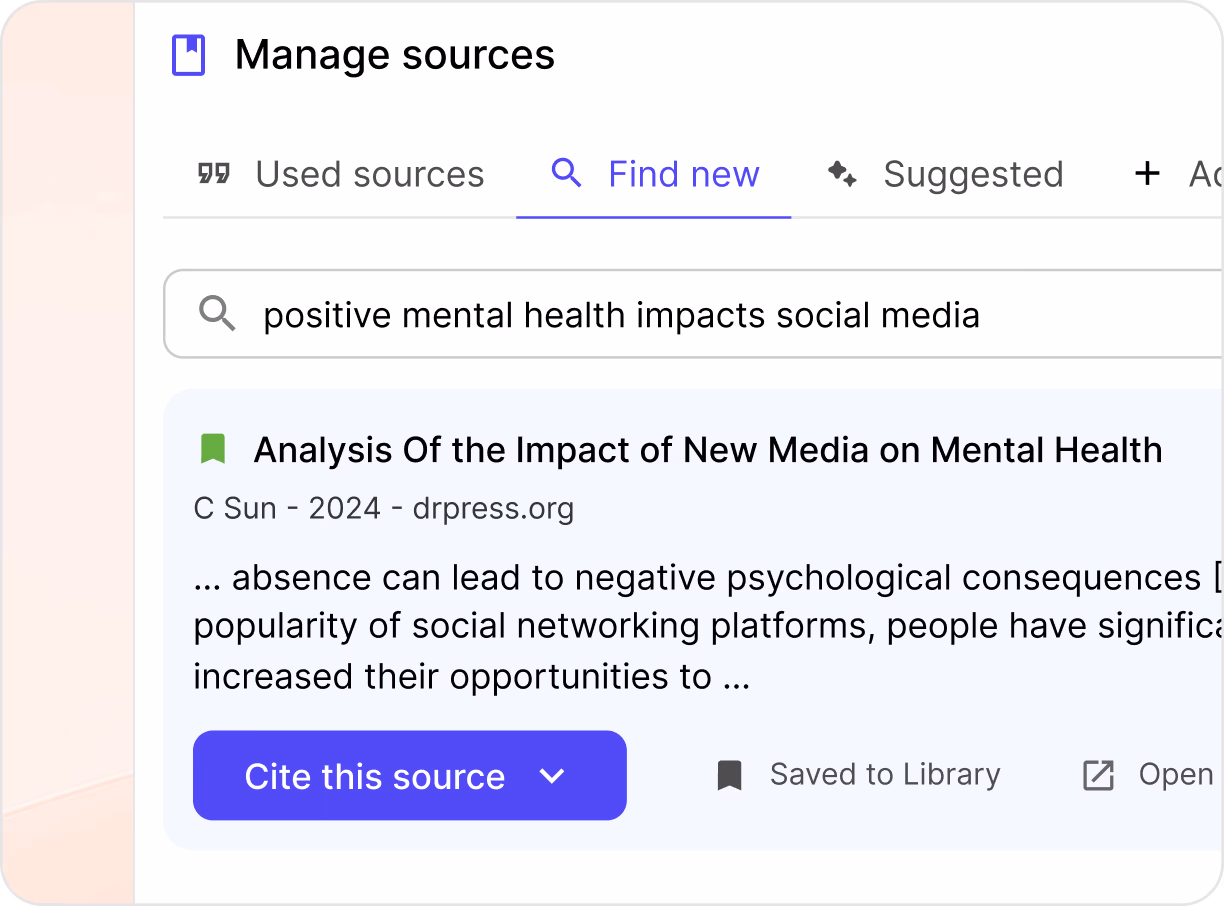Viewport: 1224px width, 906px height.
Task: Click the plus icon next to Suggested
Action: 1146,173
